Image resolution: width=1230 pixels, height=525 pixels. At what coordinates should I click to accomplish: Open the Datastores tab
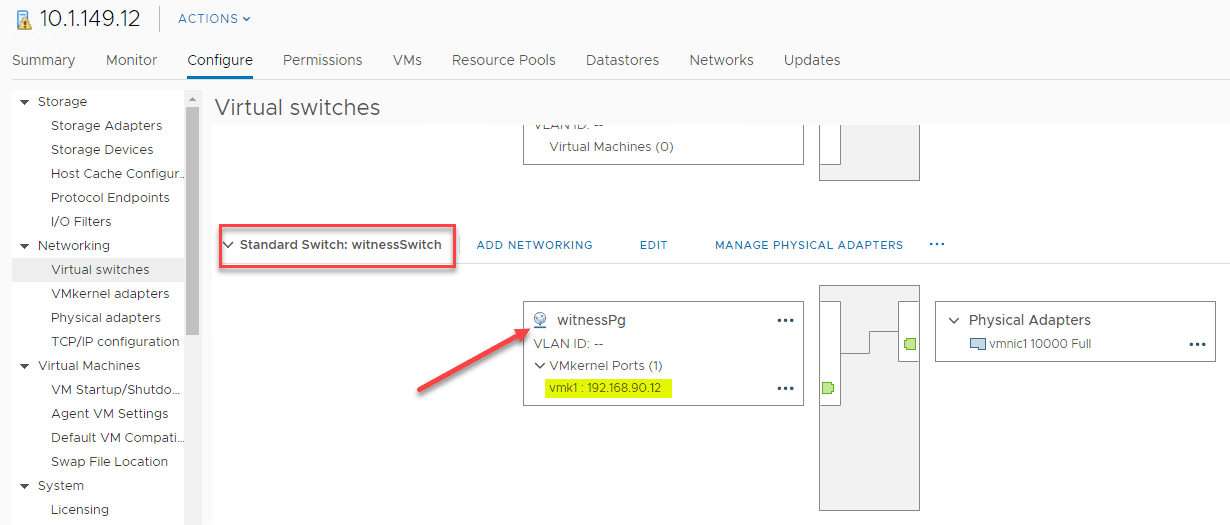[622, 60]
